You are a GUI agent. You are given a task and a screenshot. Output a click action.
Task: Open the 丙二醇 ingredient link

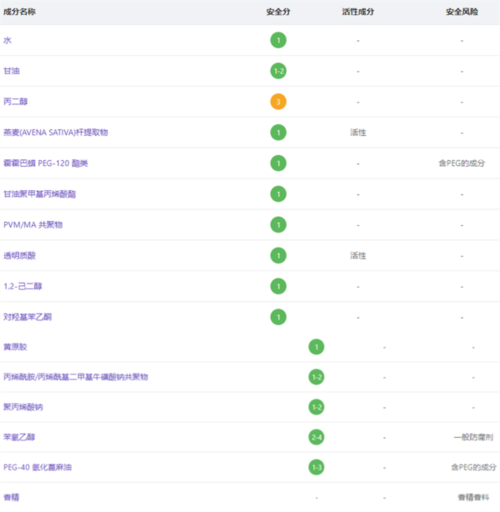[16, 102]
